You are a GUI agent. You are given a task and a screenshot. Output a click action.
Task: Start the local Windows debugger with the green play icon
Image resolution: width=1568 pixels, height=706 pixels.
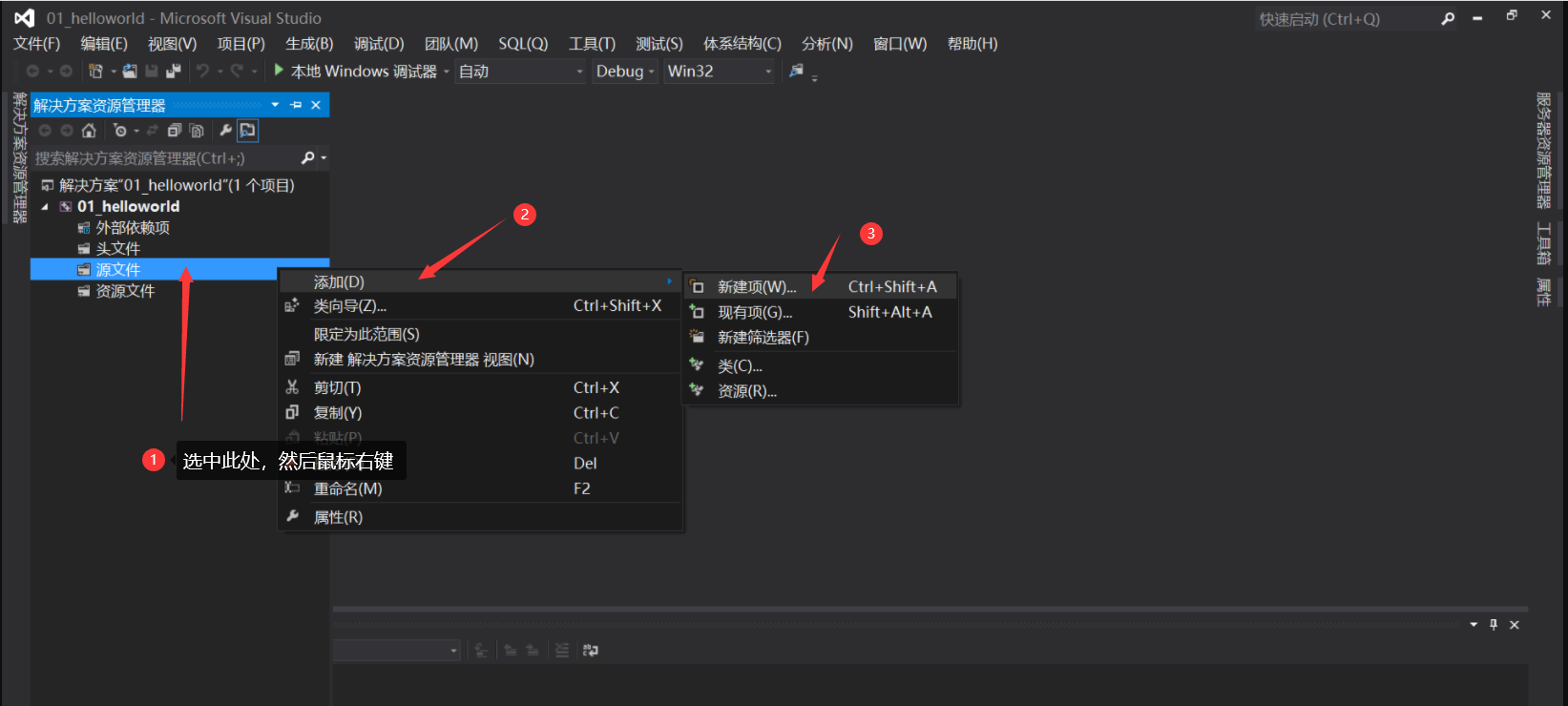tap(279, 71)
